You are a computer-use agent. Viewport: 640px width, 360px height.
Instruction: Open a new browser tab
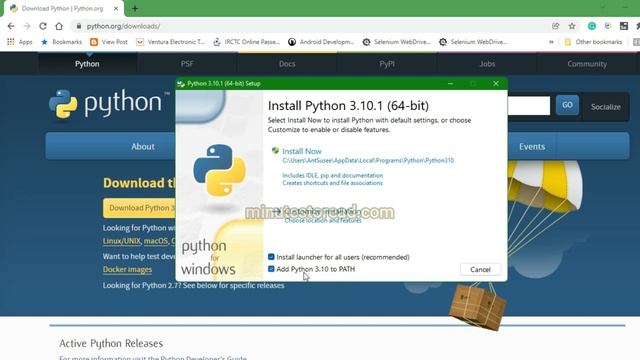135,8
